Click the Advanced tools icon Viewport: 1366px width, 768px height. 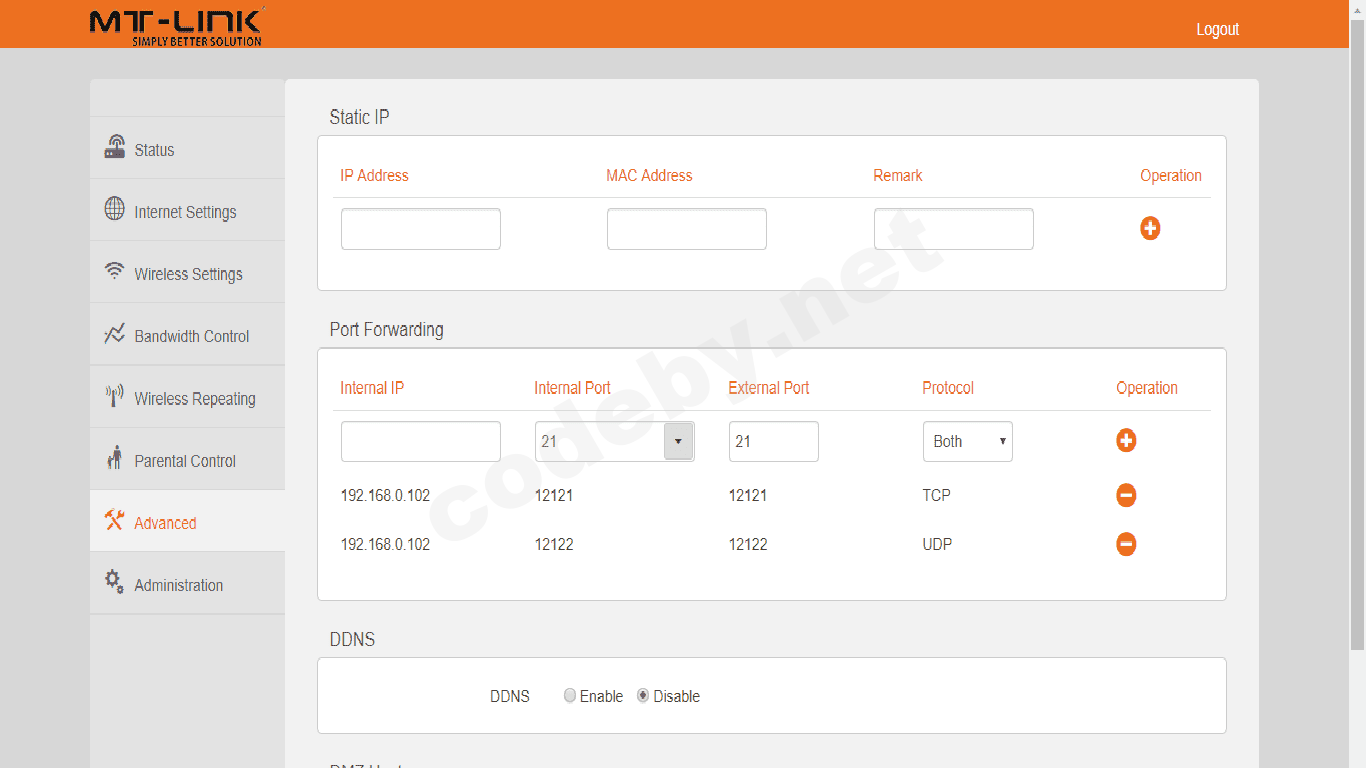(x=114, y=520)
